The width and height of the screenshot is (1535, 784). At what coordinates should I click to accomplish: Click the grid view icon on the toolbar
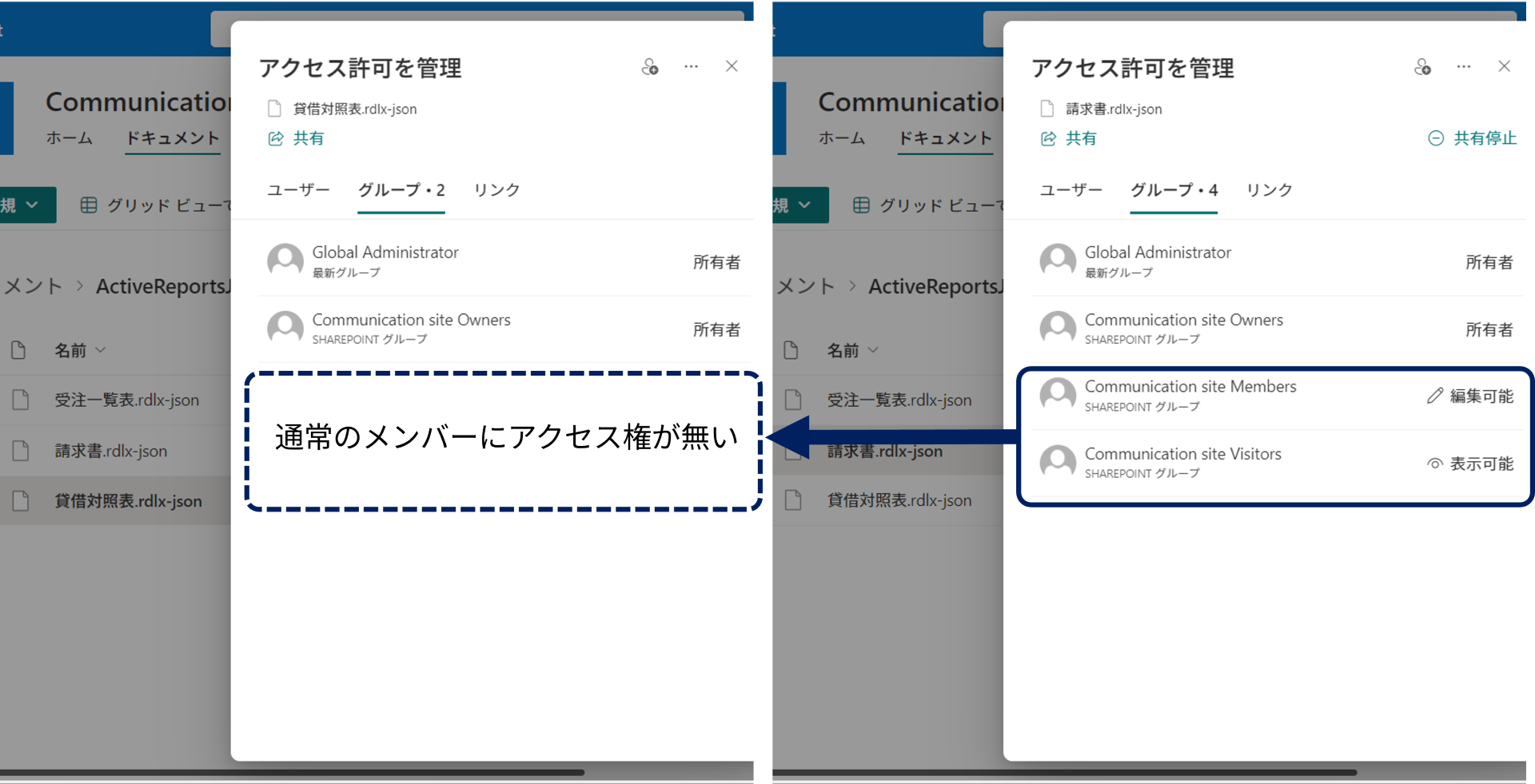88,205
